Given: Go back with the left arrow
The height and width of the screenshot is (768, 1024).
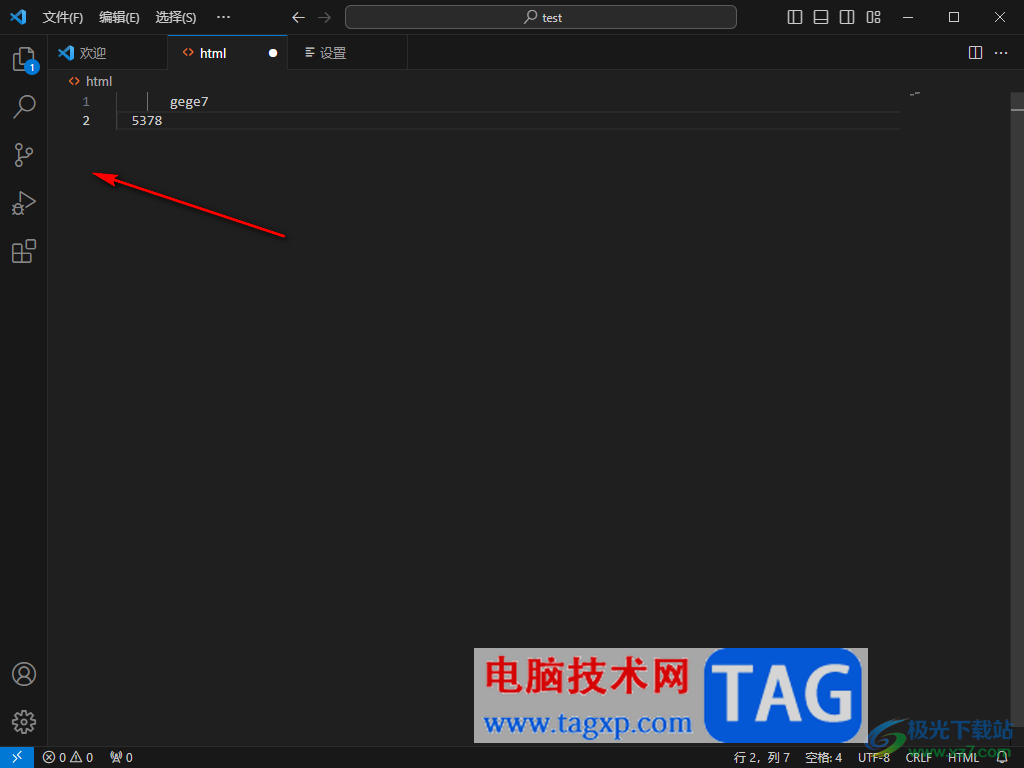Looking at the screenshot, I should point(298,18).
